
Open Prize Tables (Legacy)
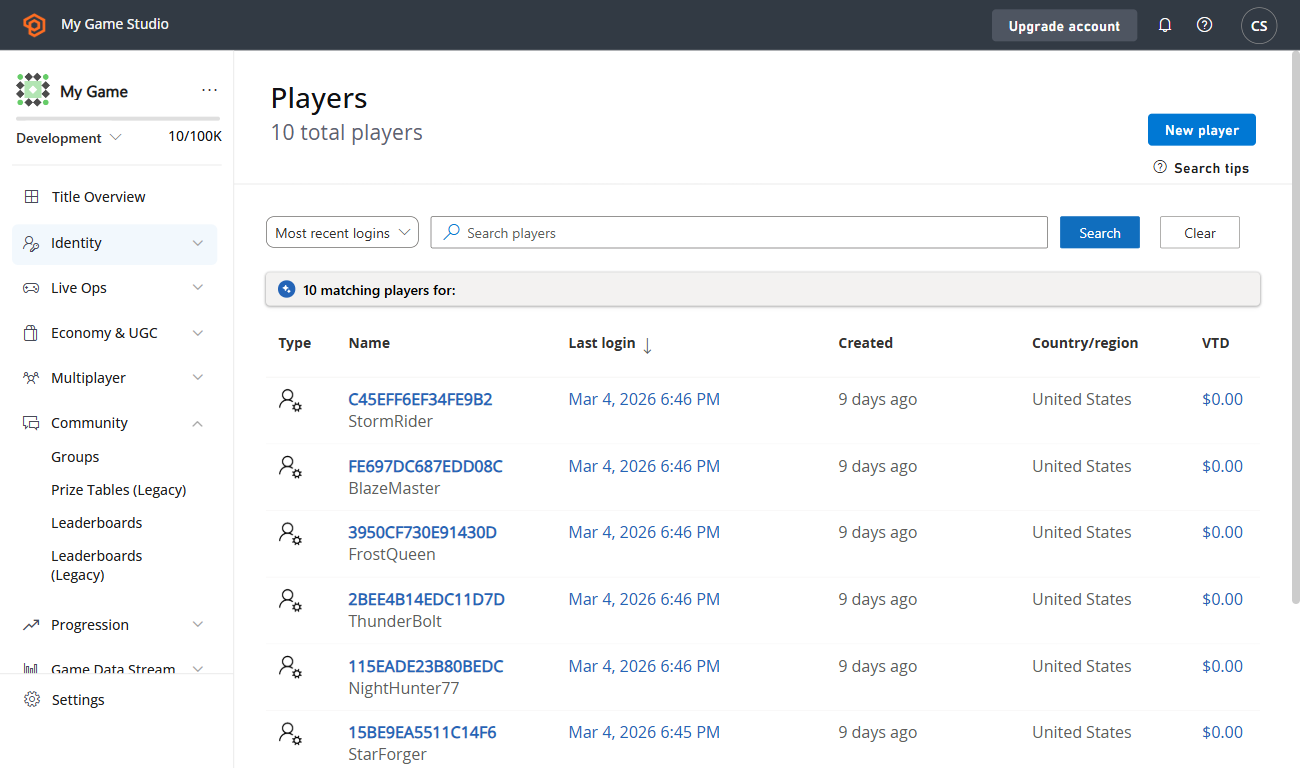pos(119,490)
